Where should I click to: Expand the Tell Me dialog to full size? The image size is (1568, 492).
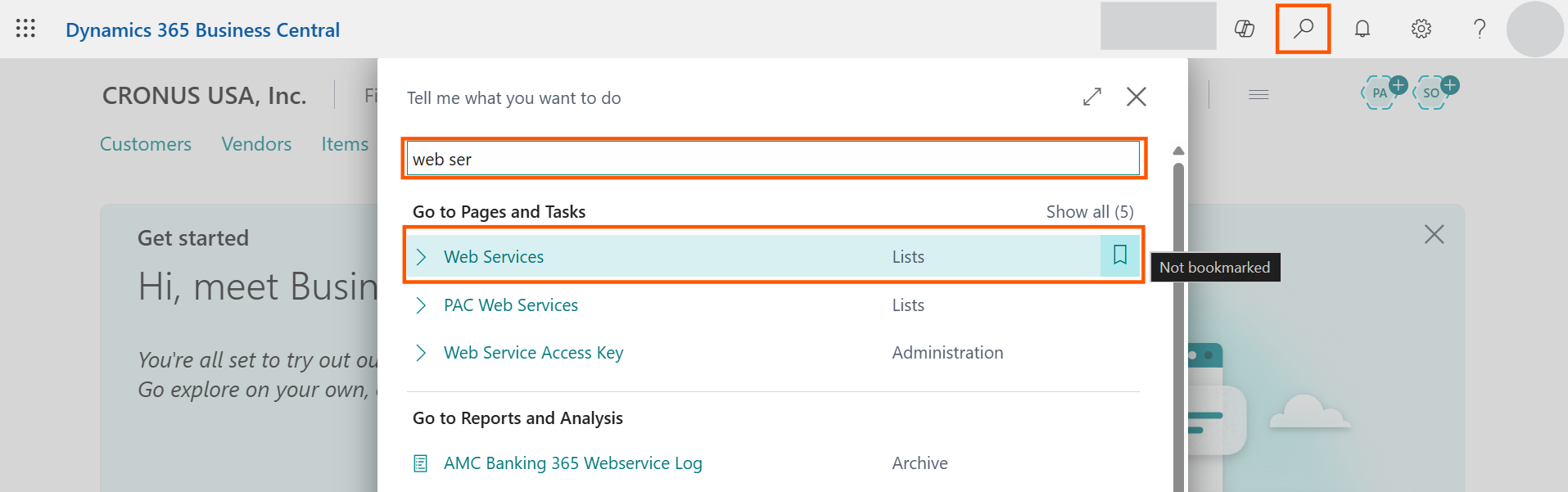point(1091,97)
